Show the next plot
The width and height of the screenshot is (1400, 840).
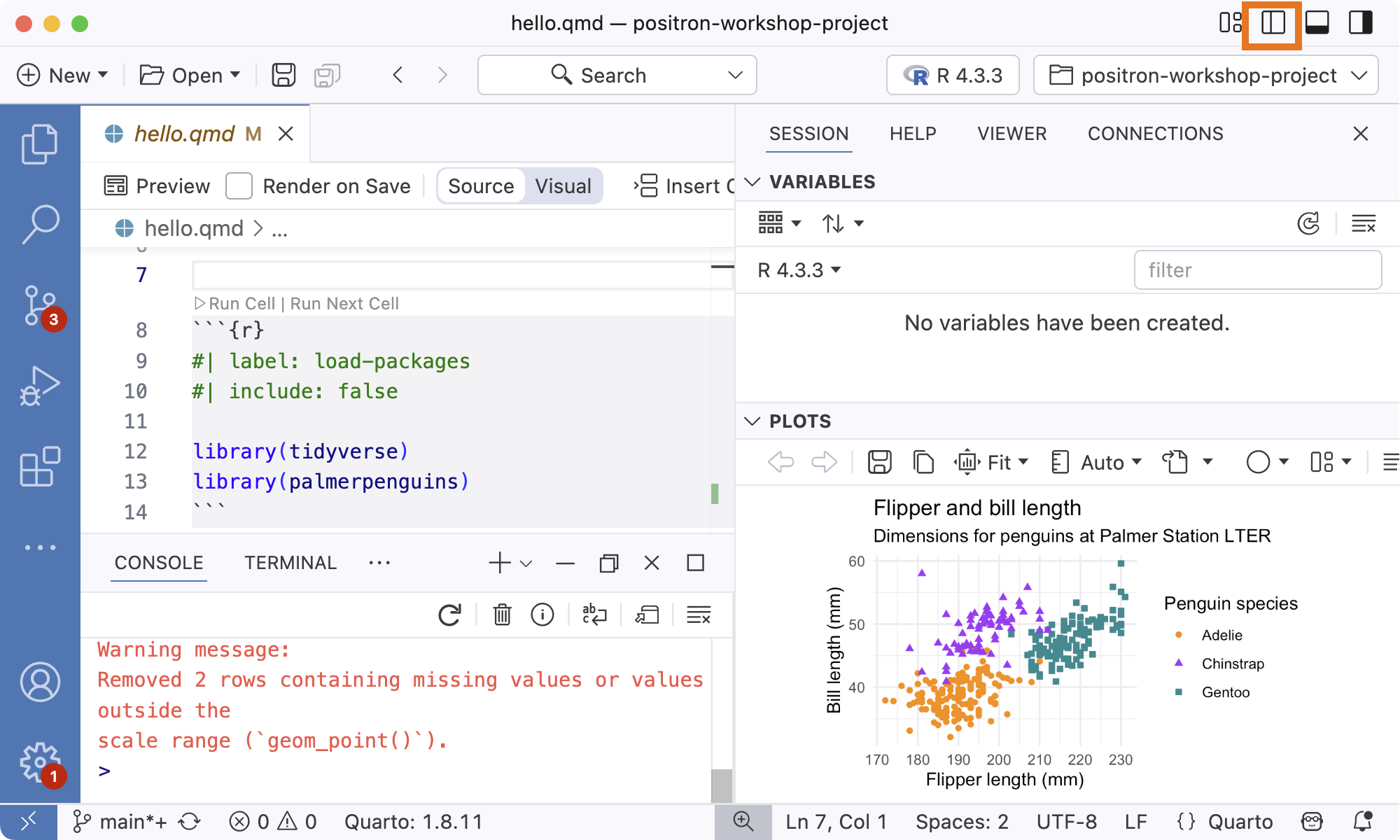pos(824,462)
